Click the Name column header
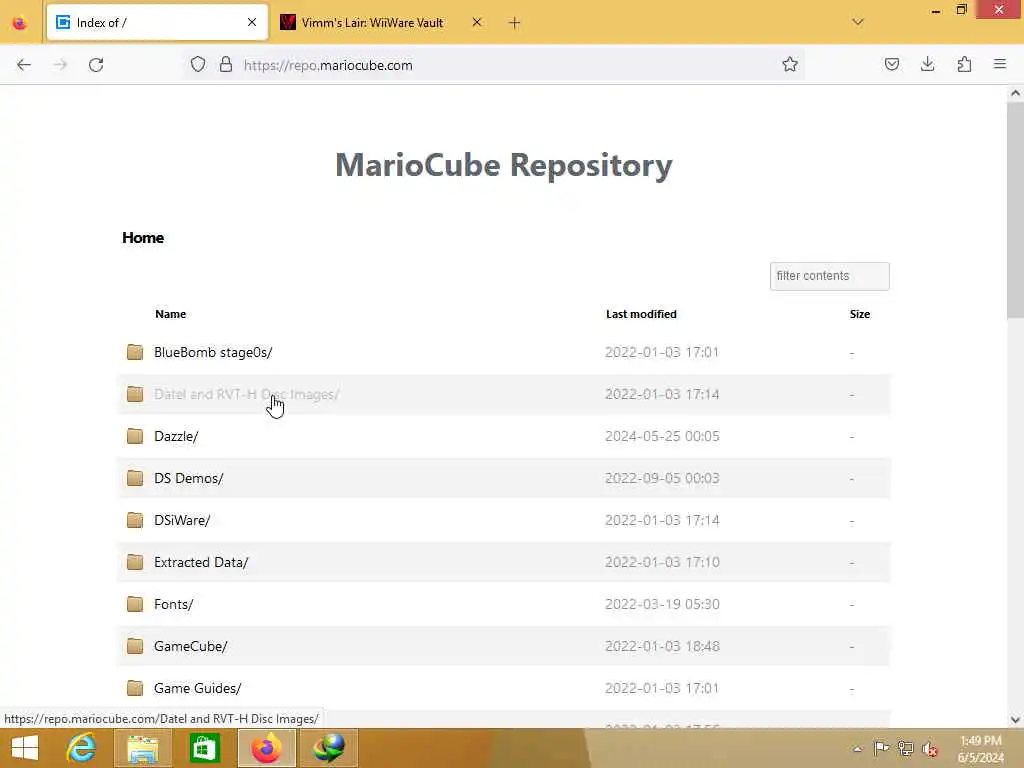Viewport: 1024px width, 768px height. 170,314
